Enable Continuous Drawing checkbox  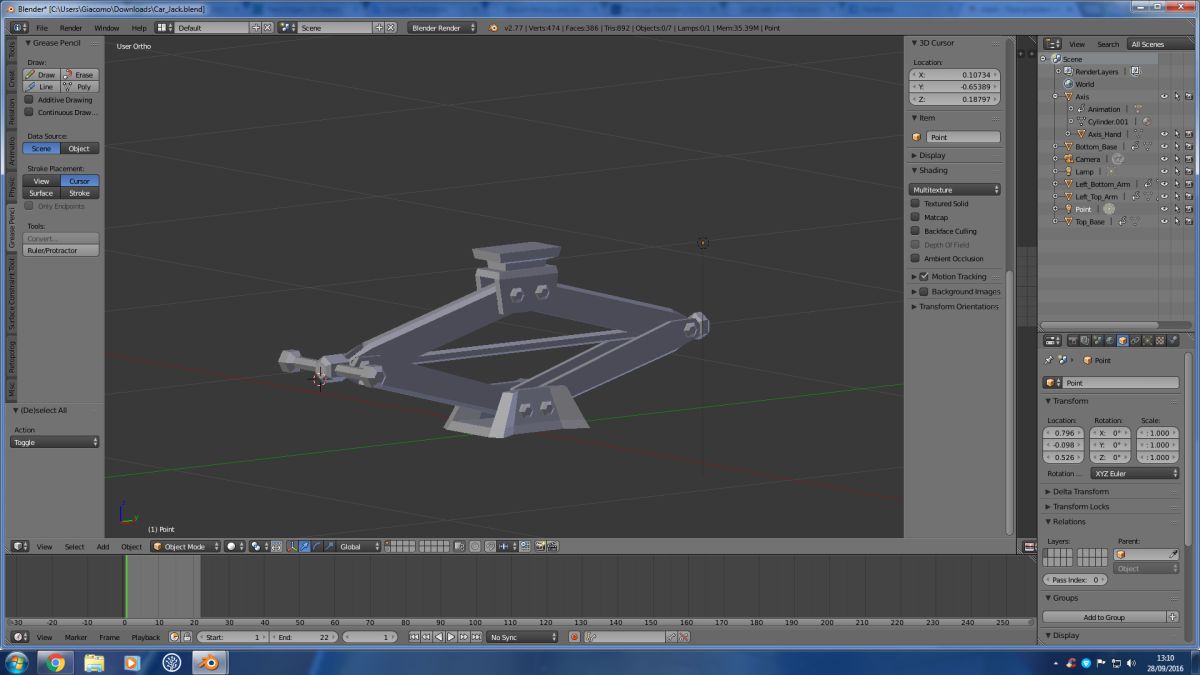click(x=29, y=112)
